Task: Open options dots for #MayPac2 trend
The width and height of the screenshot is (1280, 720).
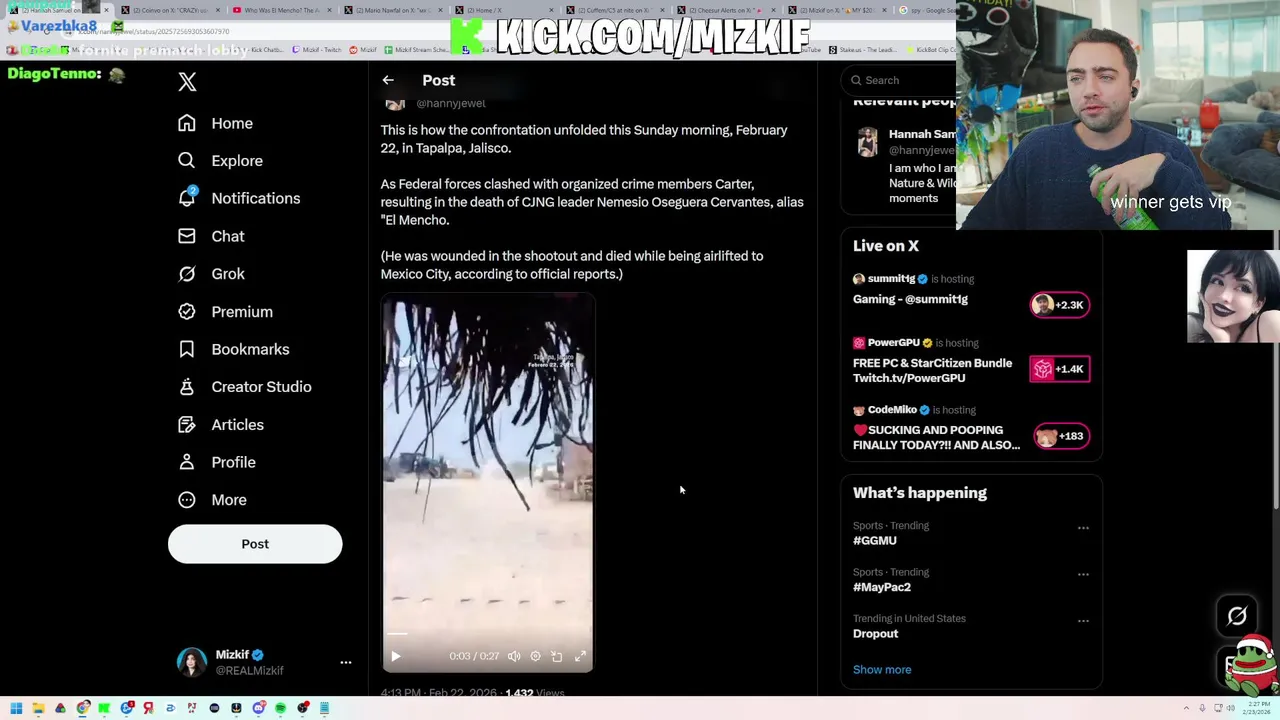Action: coord(1083,574)
